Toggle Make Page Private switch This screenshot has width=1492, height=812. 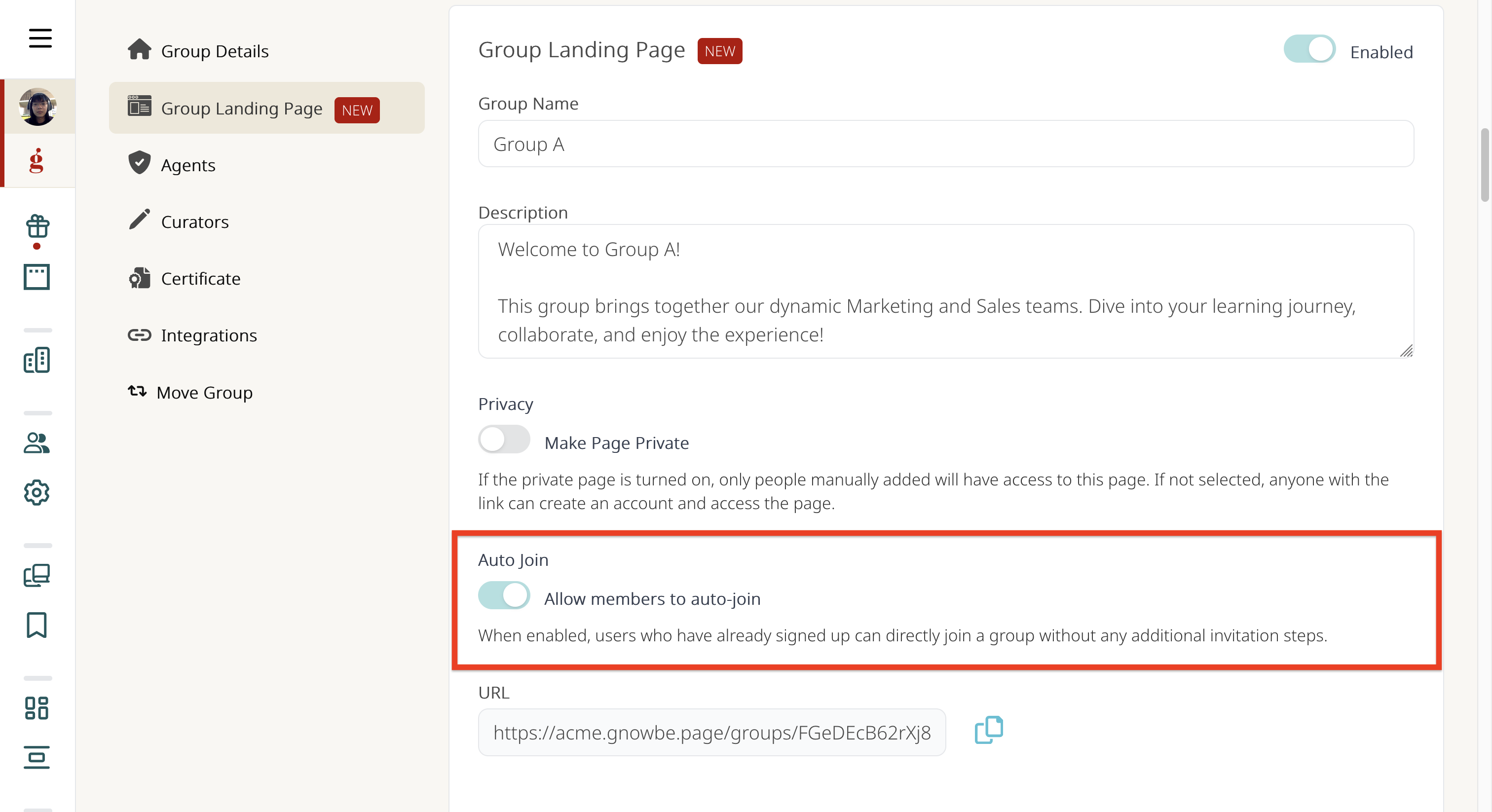(x=504, y=440)
